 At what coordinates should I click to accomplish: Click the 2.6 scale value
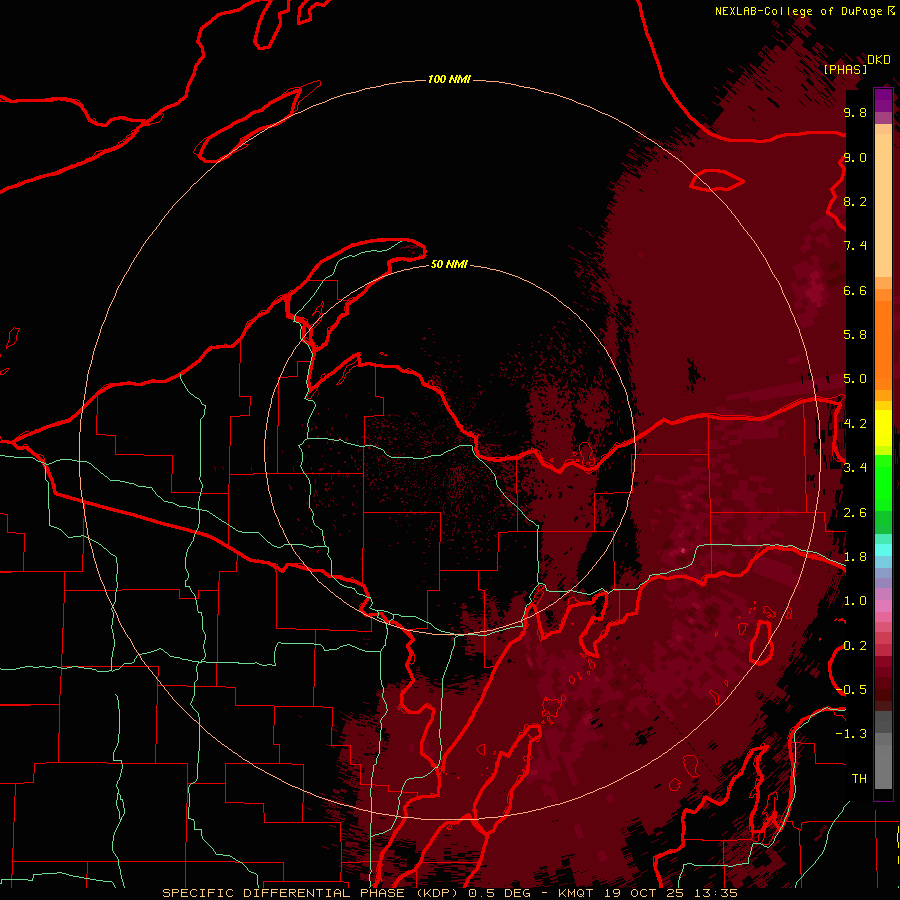(855, 513)
